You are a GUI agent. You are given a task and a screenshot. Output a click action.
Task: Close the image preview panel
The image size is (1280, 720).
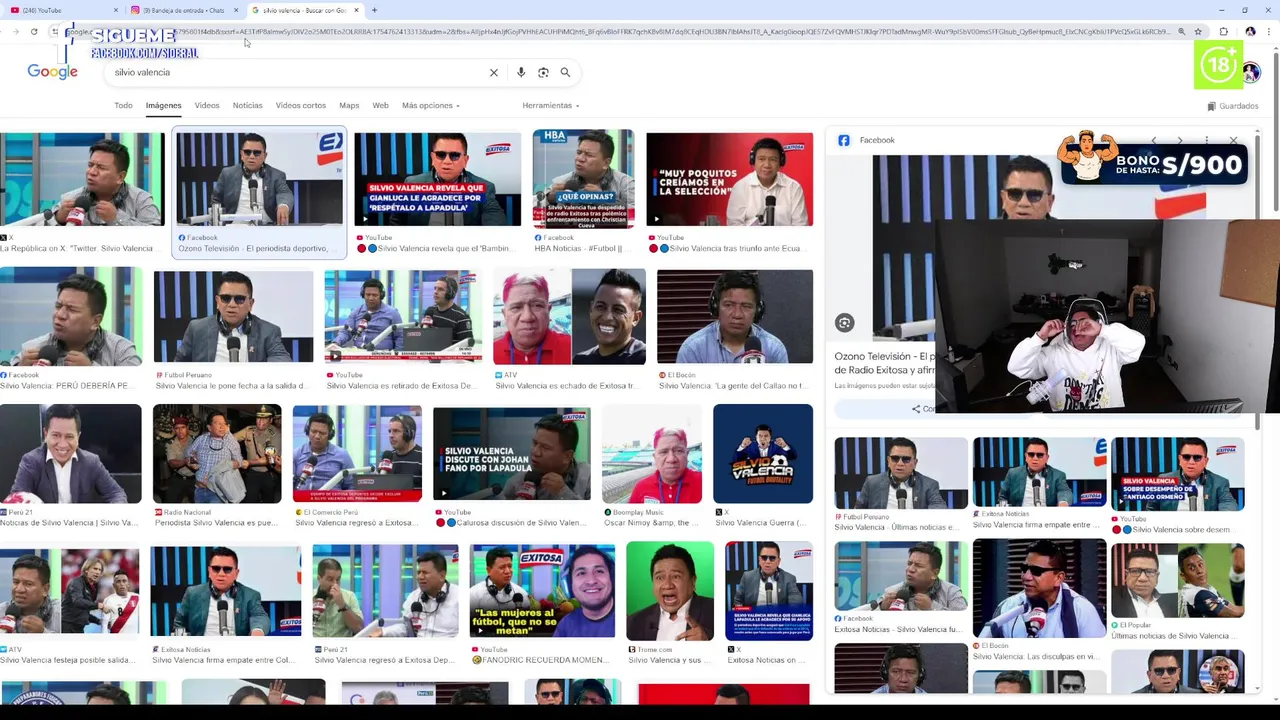tap(1233, 140)
